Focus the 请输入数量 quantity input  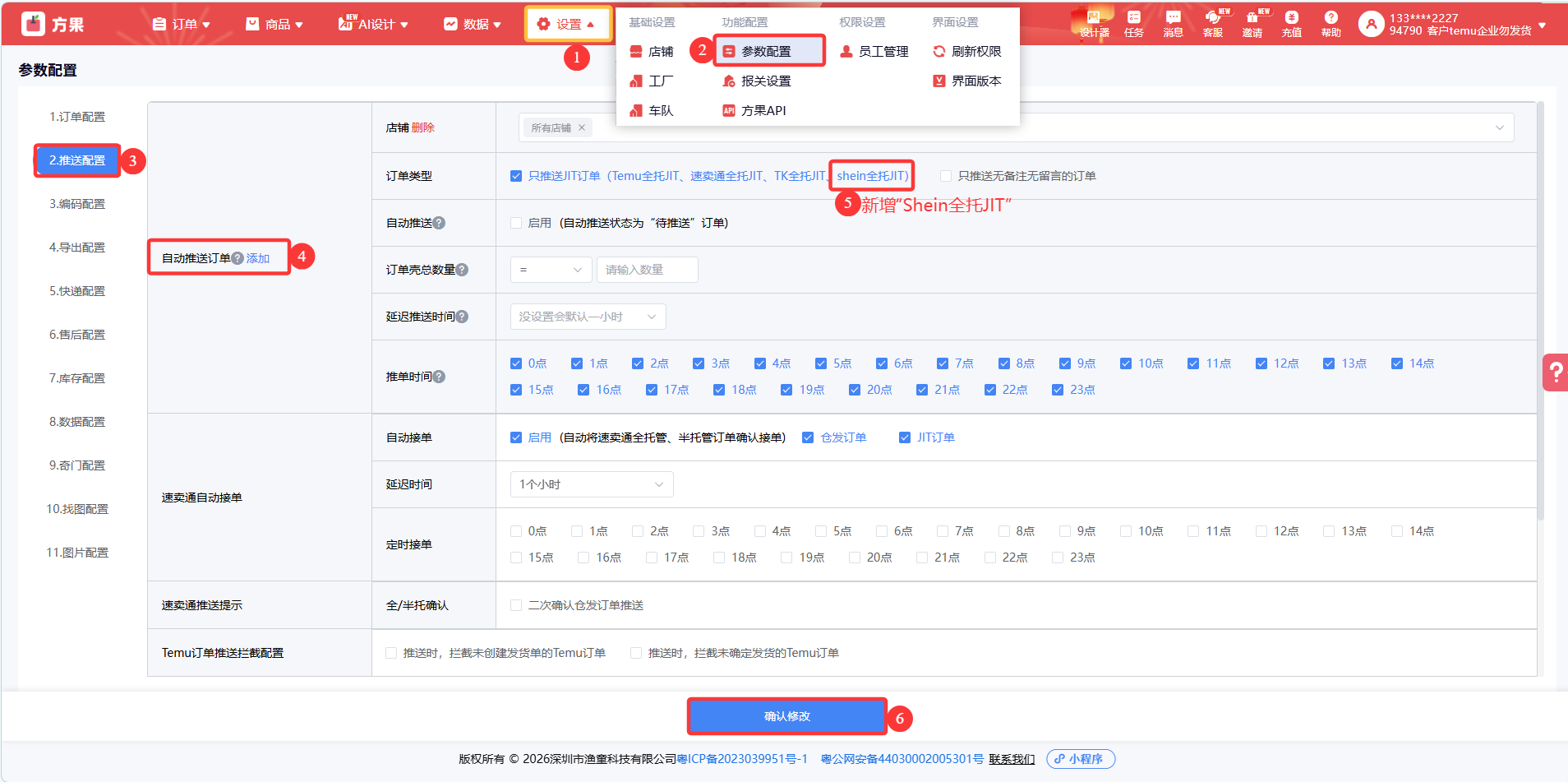[x=647, y=270]
